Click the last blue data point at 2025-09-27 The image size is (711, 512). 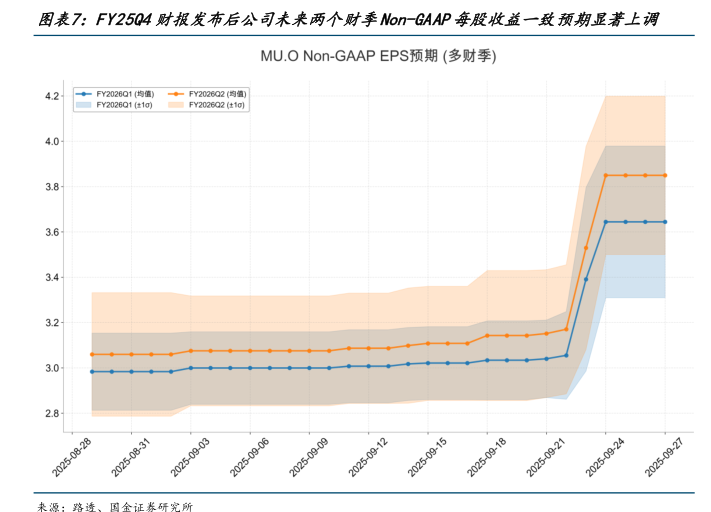pyautogui.click(x=665, y=222)
